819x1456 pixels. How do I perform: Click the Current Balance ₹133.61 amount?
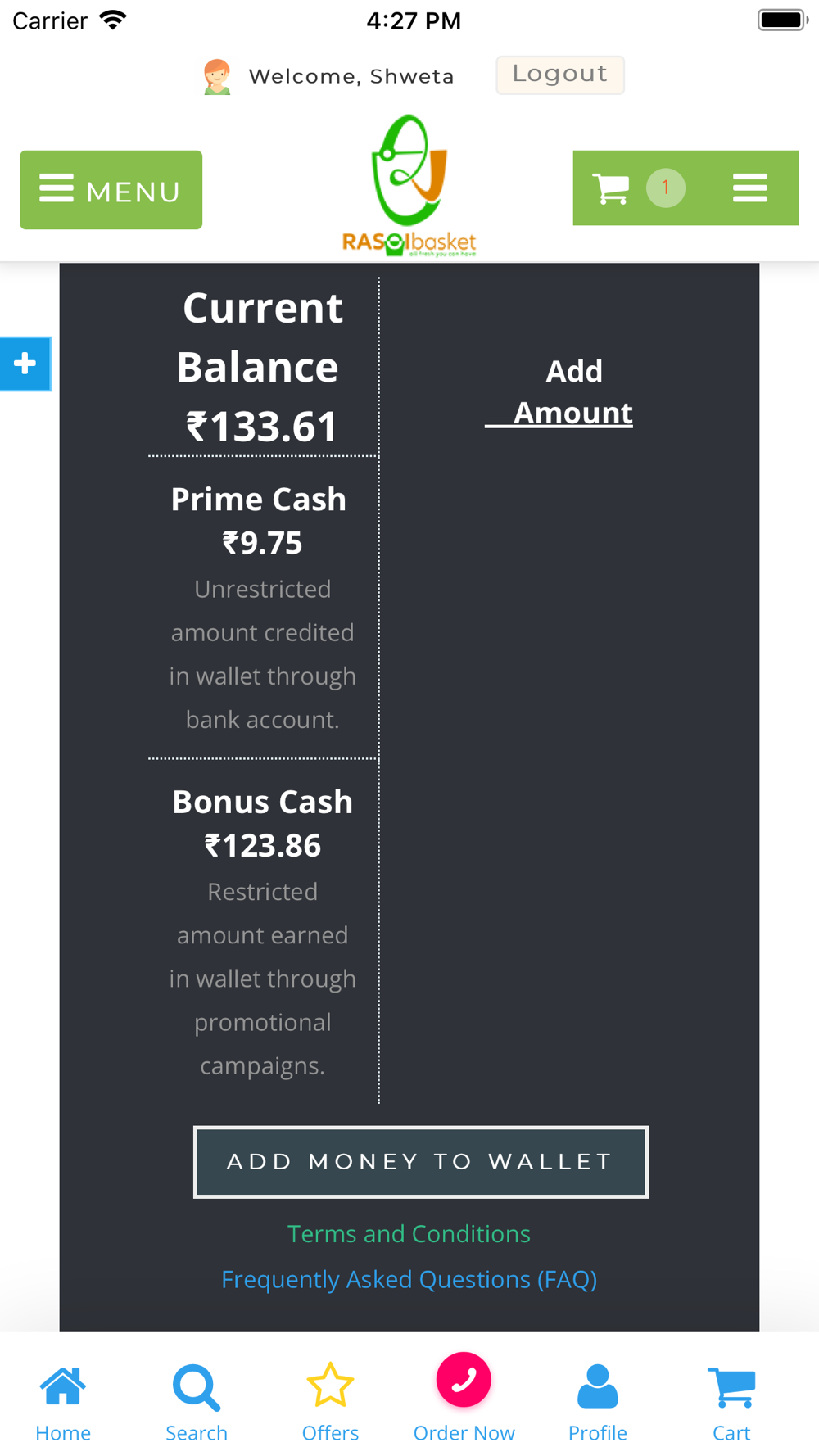click(x=261, y=427)
